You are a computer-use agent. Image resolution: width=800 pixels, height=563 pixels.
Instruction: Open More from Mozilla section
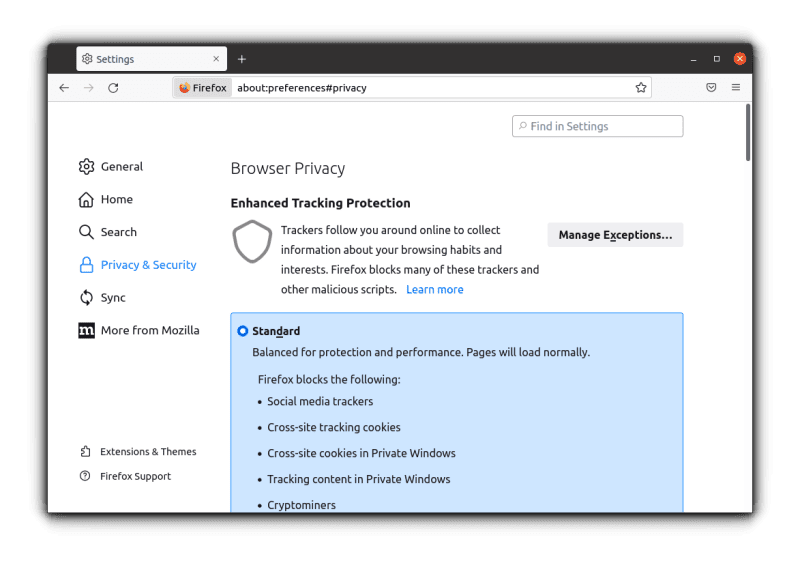coord(149,331)
